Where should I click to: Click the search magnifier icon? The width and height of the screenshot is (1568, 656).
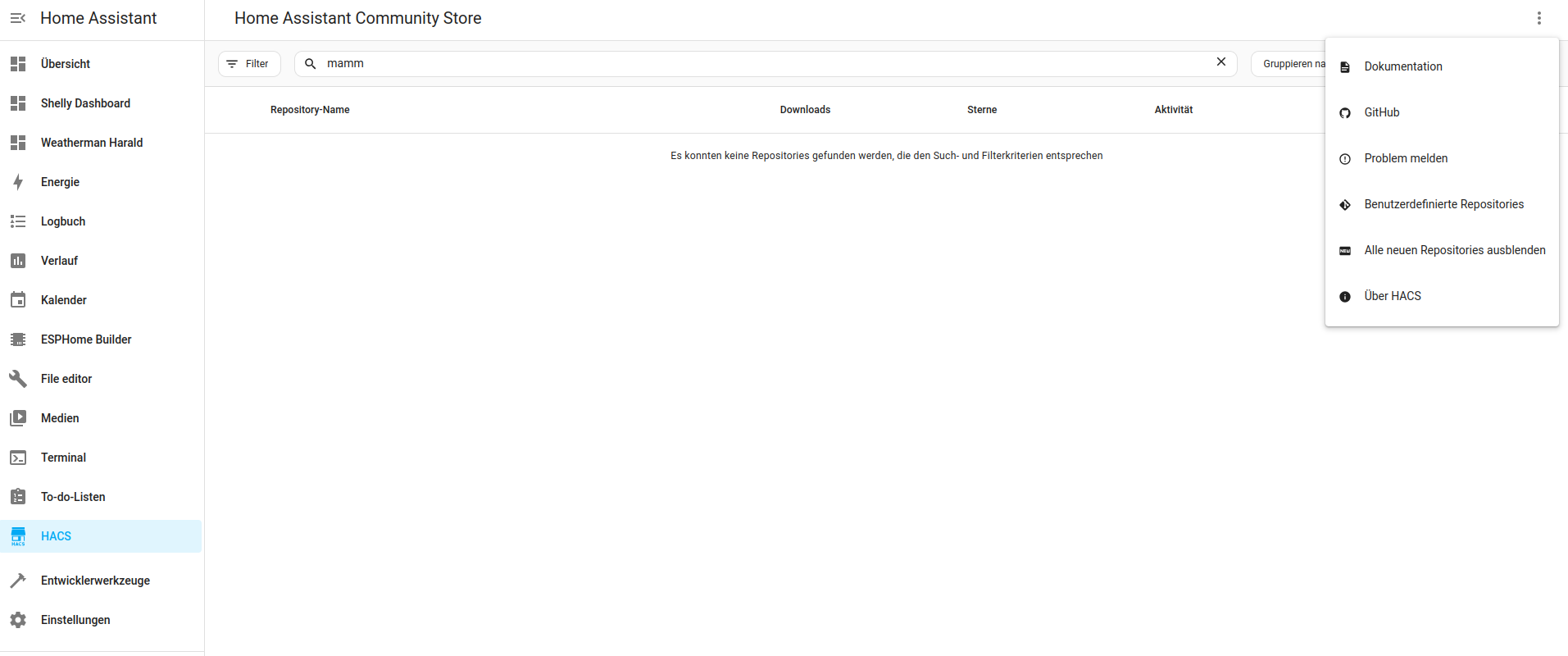tap(311, 64)
